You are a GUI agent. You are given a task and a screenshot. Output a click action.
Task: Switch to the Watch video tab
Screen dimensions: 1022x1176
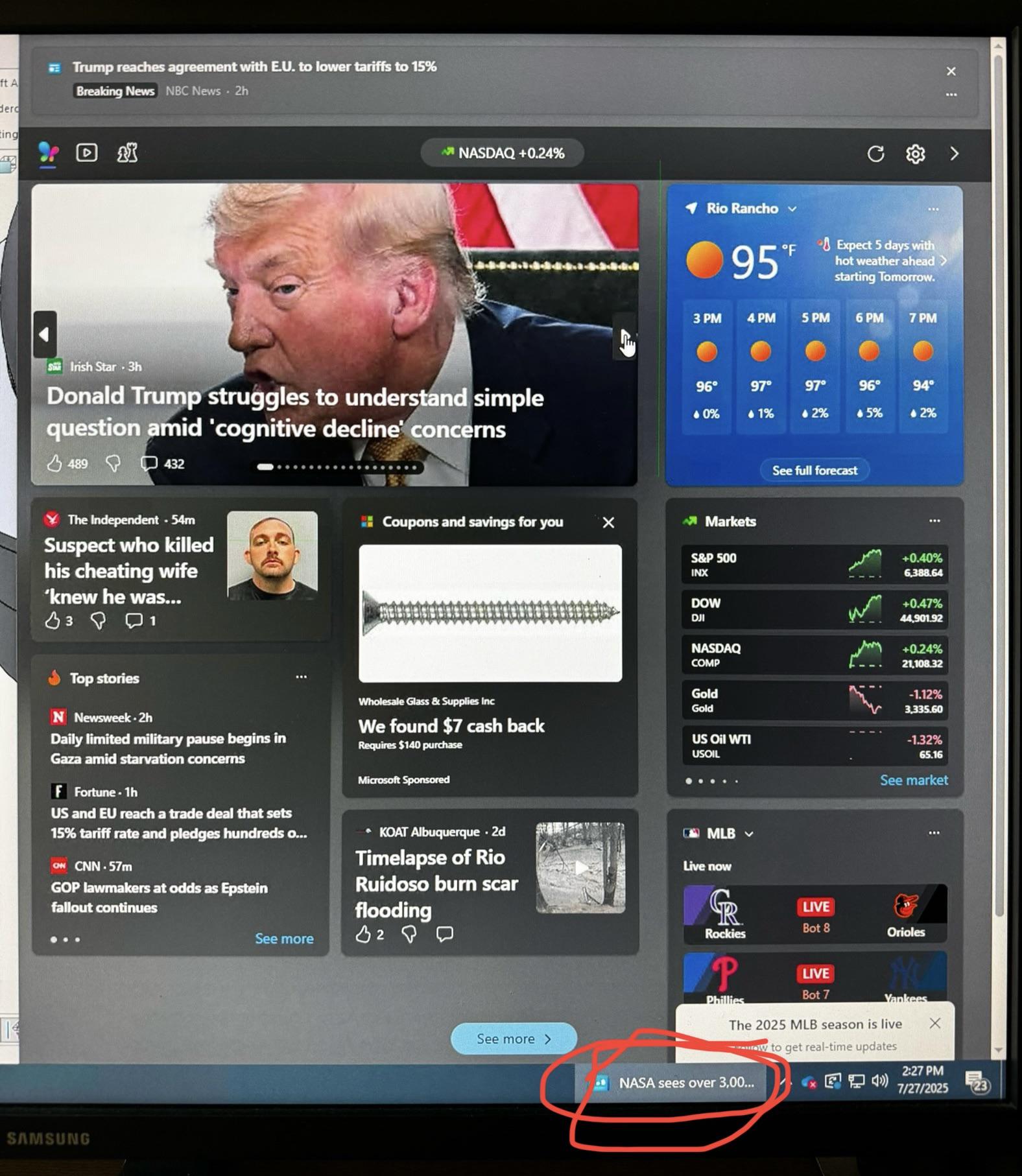pyautogui.click(x=87, y=152)
